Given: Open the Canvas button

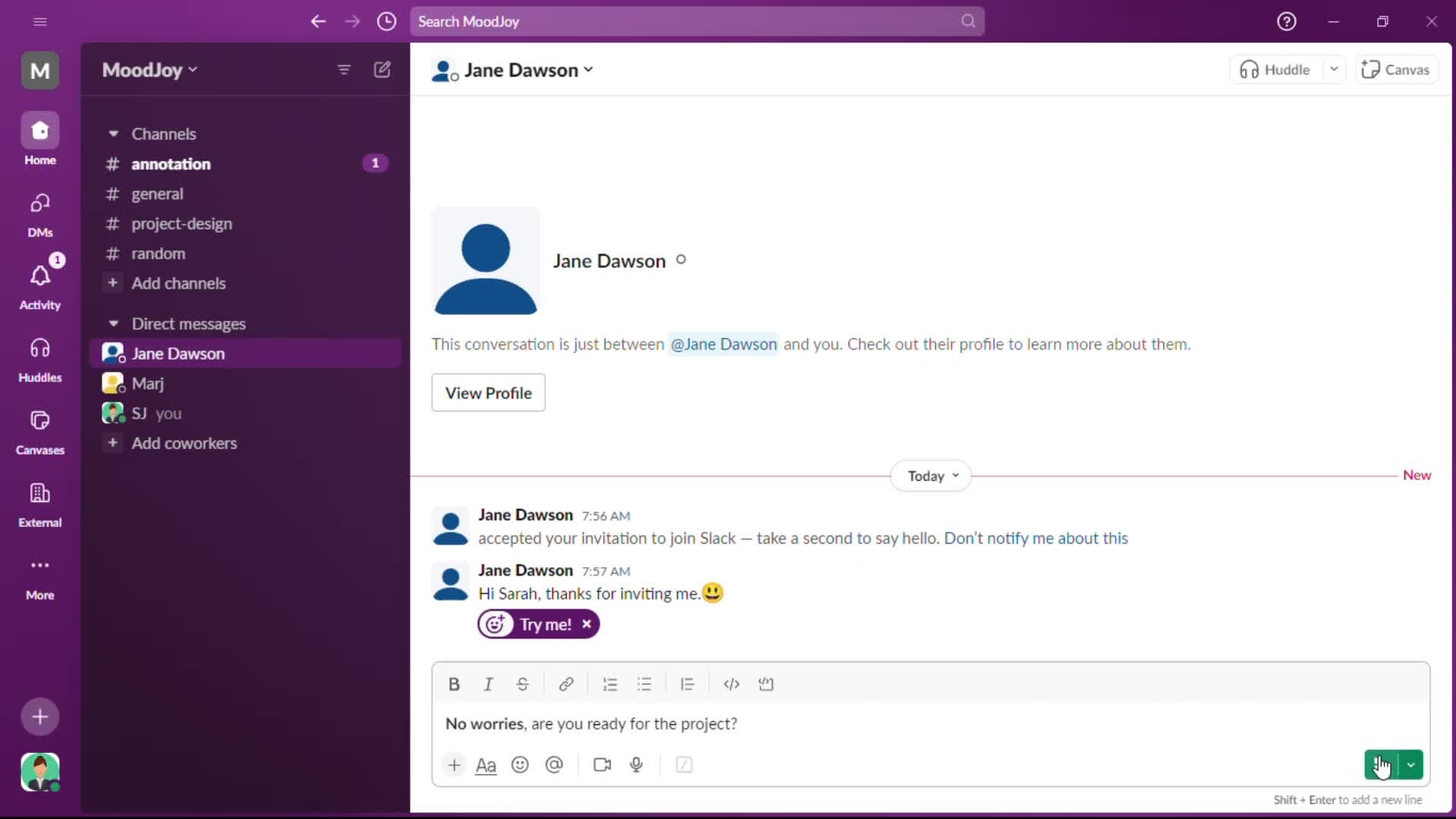Looking at the screenshot, I should [x=1396, y=70].
